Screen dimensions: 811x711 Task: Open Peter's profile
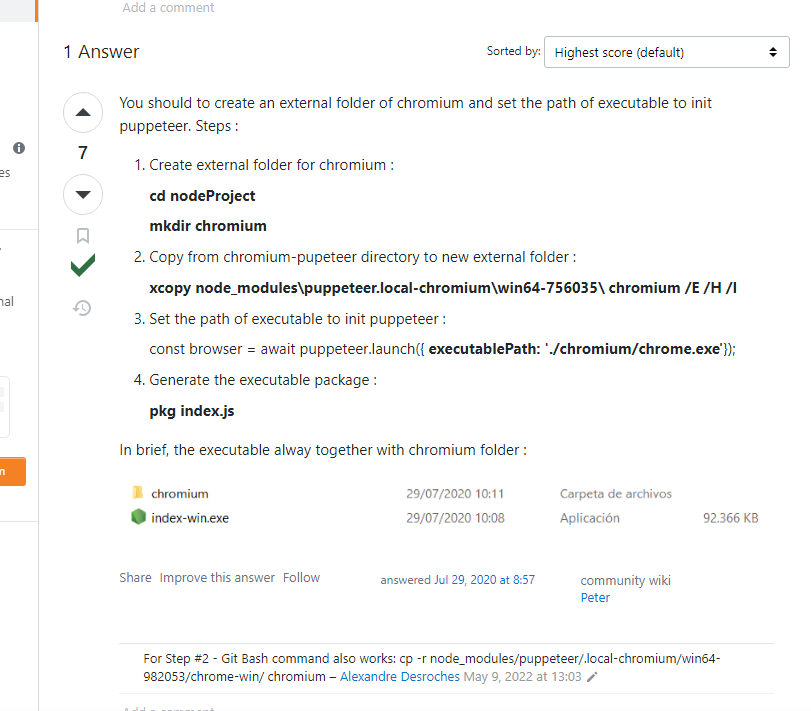point(594,597)
